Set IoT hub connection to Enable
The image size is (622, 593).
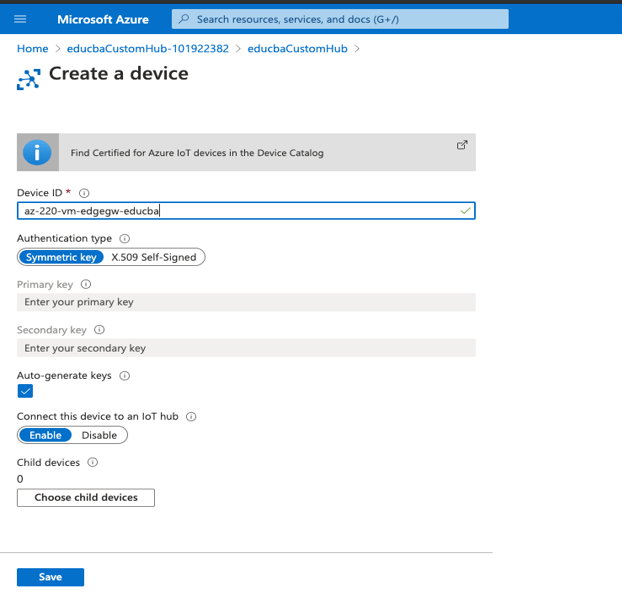[45, 435]
